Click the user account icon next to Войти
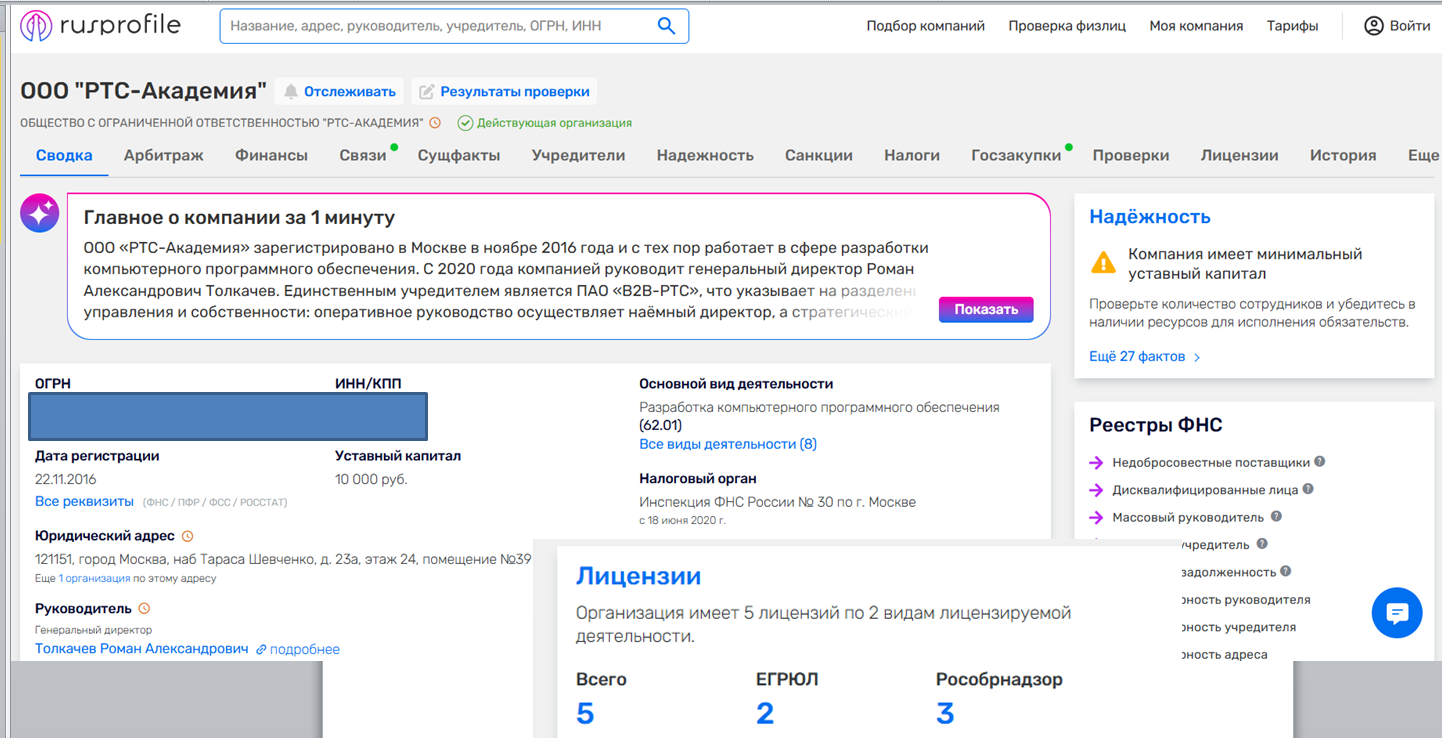 click(1374, 26)
